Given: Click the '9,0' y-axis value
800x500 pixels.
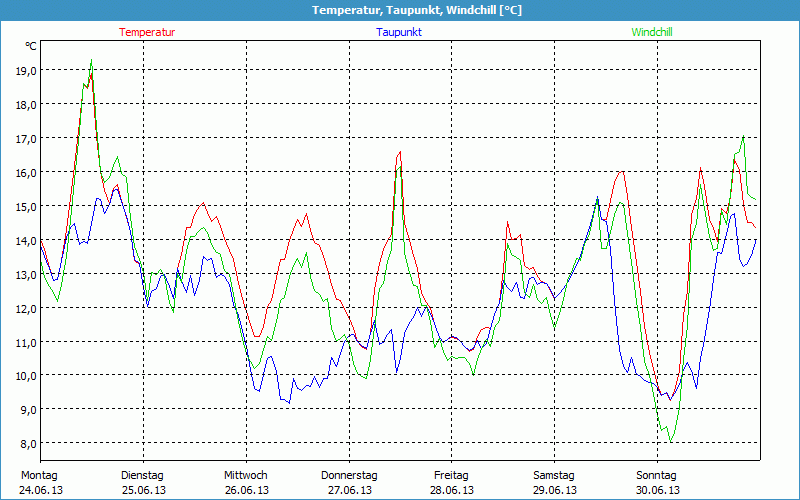Looking at the screenshot, I should pyautogui.click(x=28, y=410).
